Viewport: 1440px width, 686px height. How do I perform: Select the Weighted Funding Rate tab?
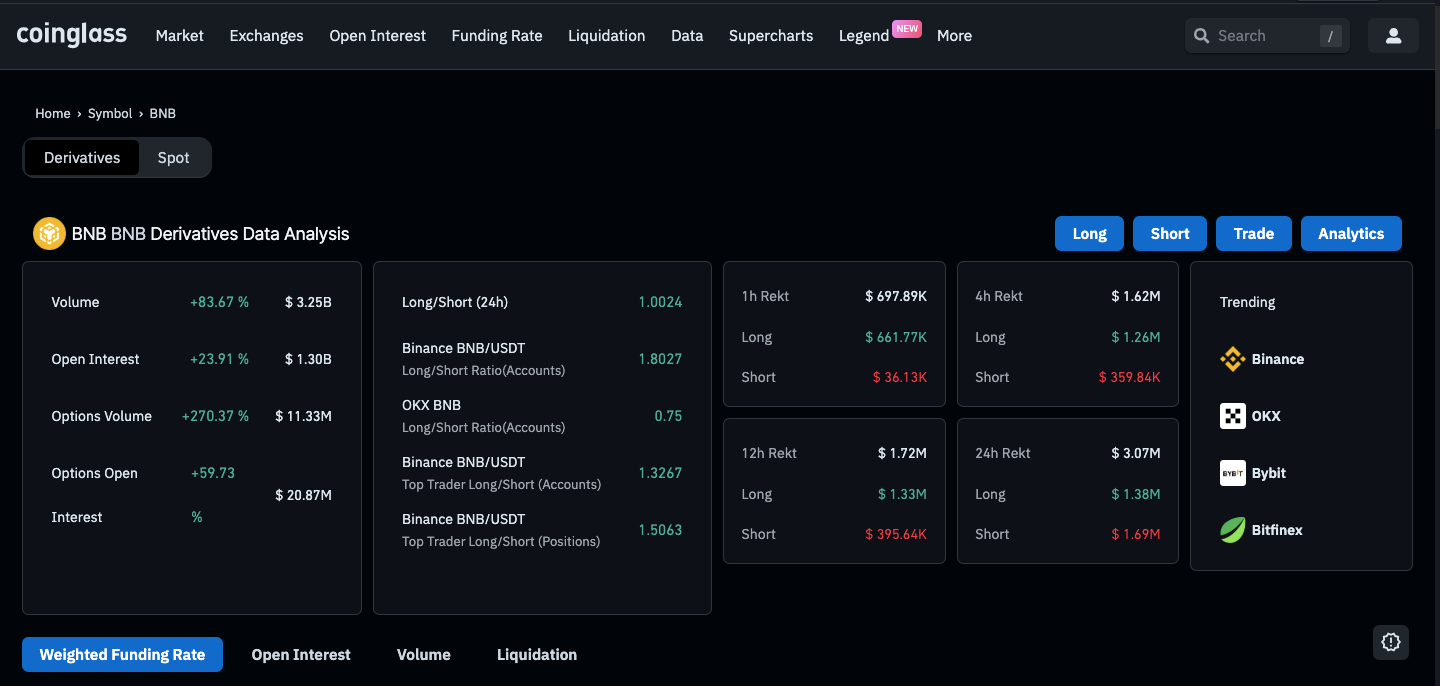122,655
